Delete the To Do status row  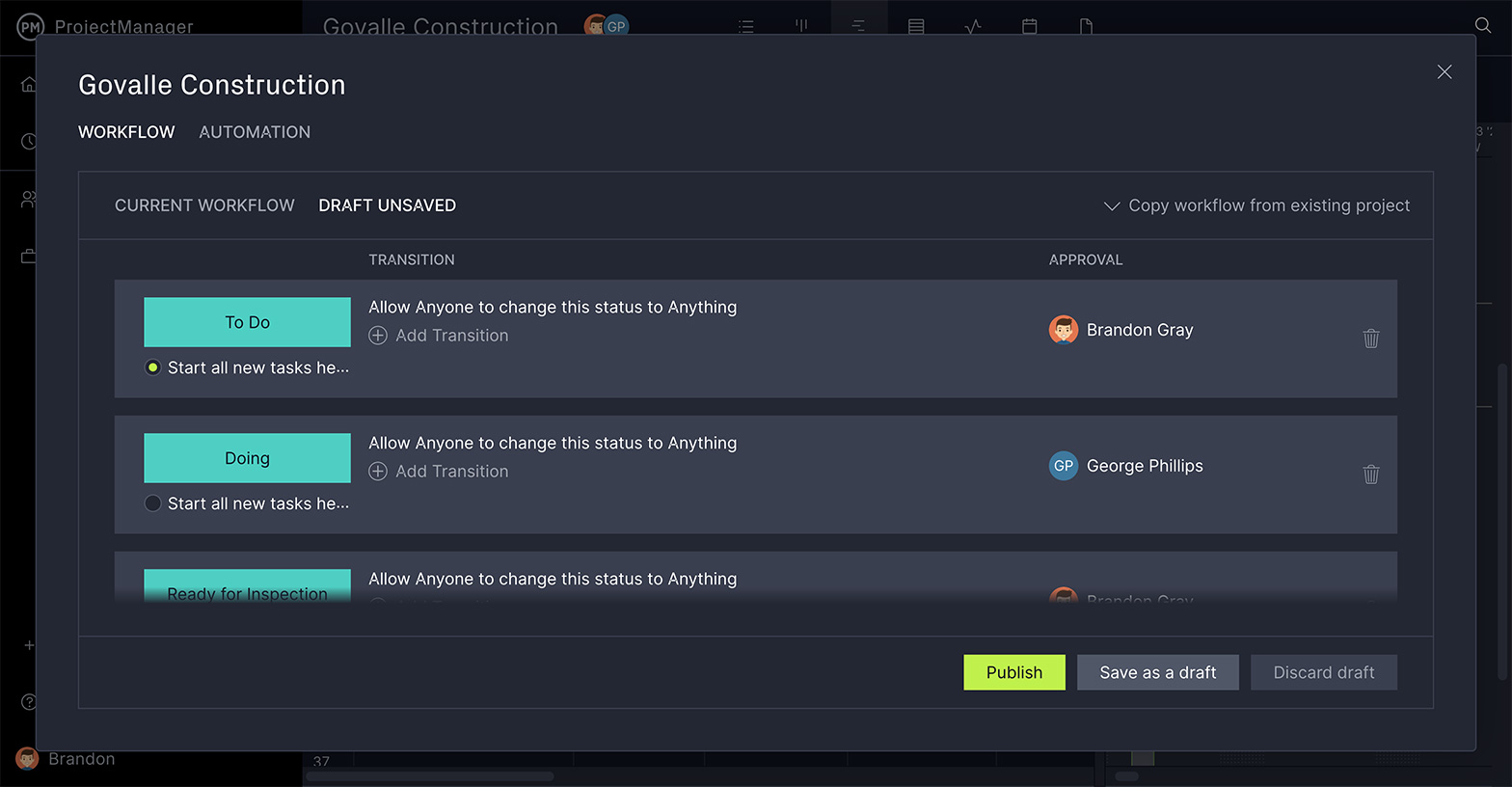pyautogui.click(x=1370, y=339)
